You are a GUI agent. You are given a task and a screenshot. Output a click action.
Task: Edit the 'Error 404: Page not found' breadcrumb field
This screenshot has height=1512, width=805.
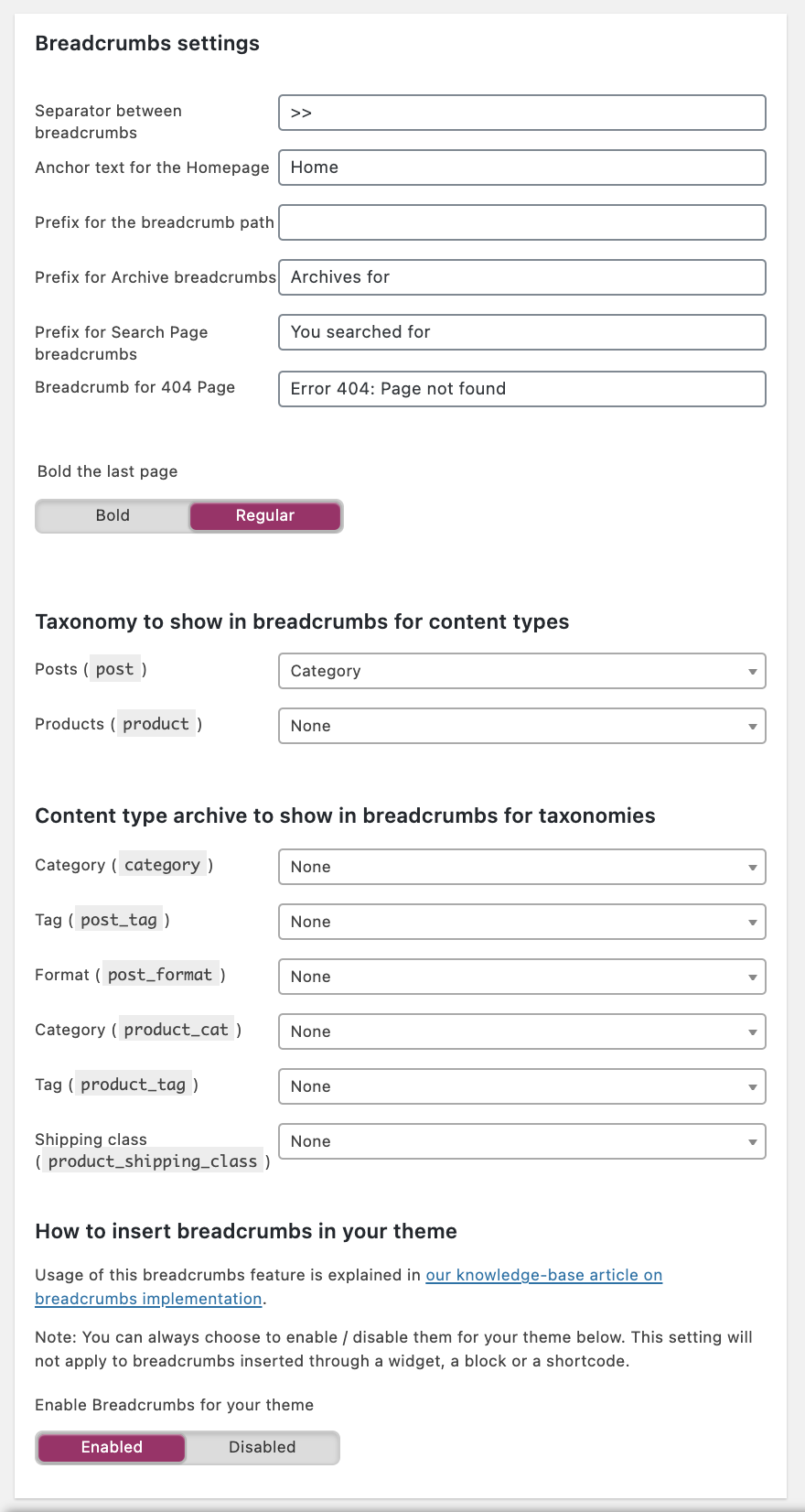coord(521,389)
